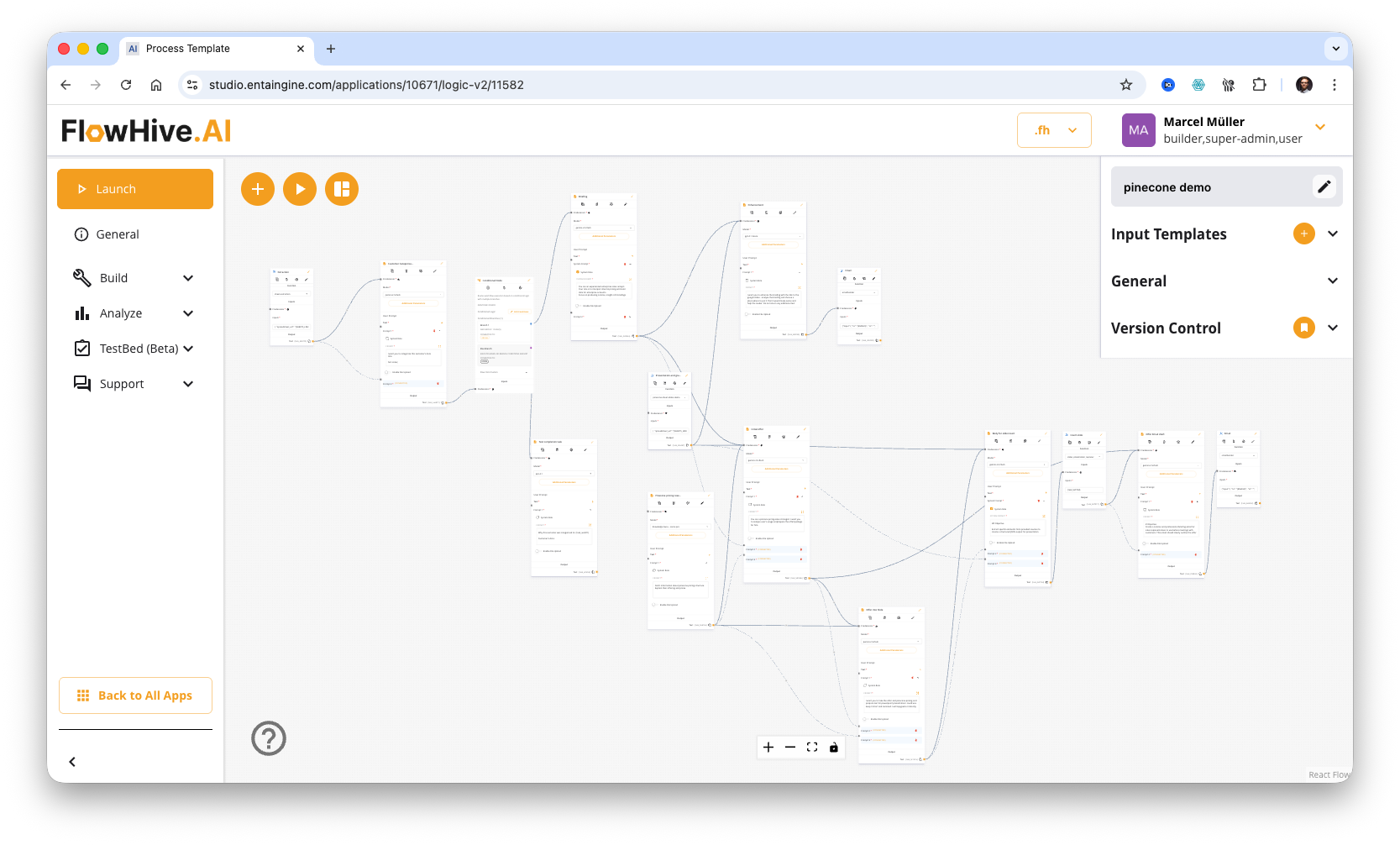Viewport: 1400px width, 845px height.
Task: Click the browser address bar URL
Action: [x=367, y=85]
